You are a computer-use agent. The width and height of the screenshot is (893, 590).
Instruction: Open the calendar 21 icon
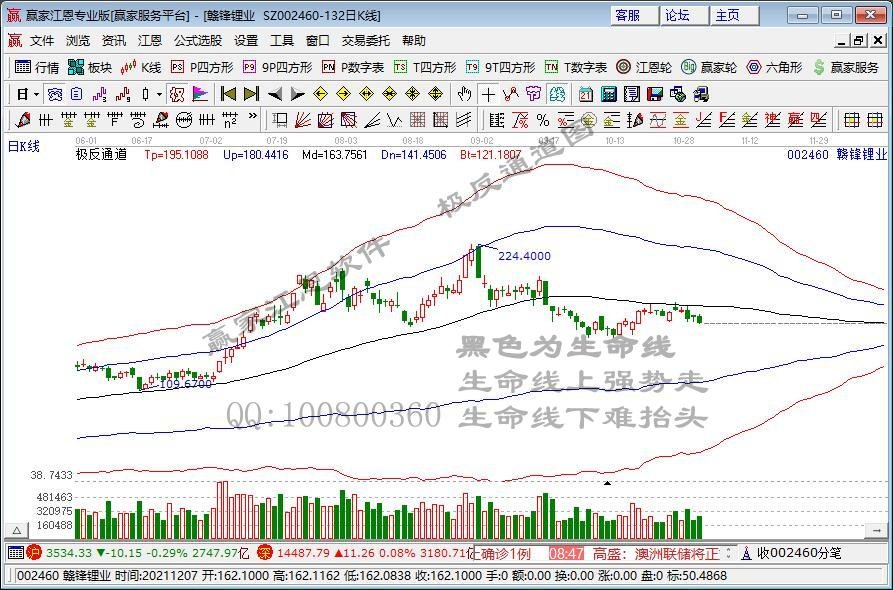tap(585, 94)
